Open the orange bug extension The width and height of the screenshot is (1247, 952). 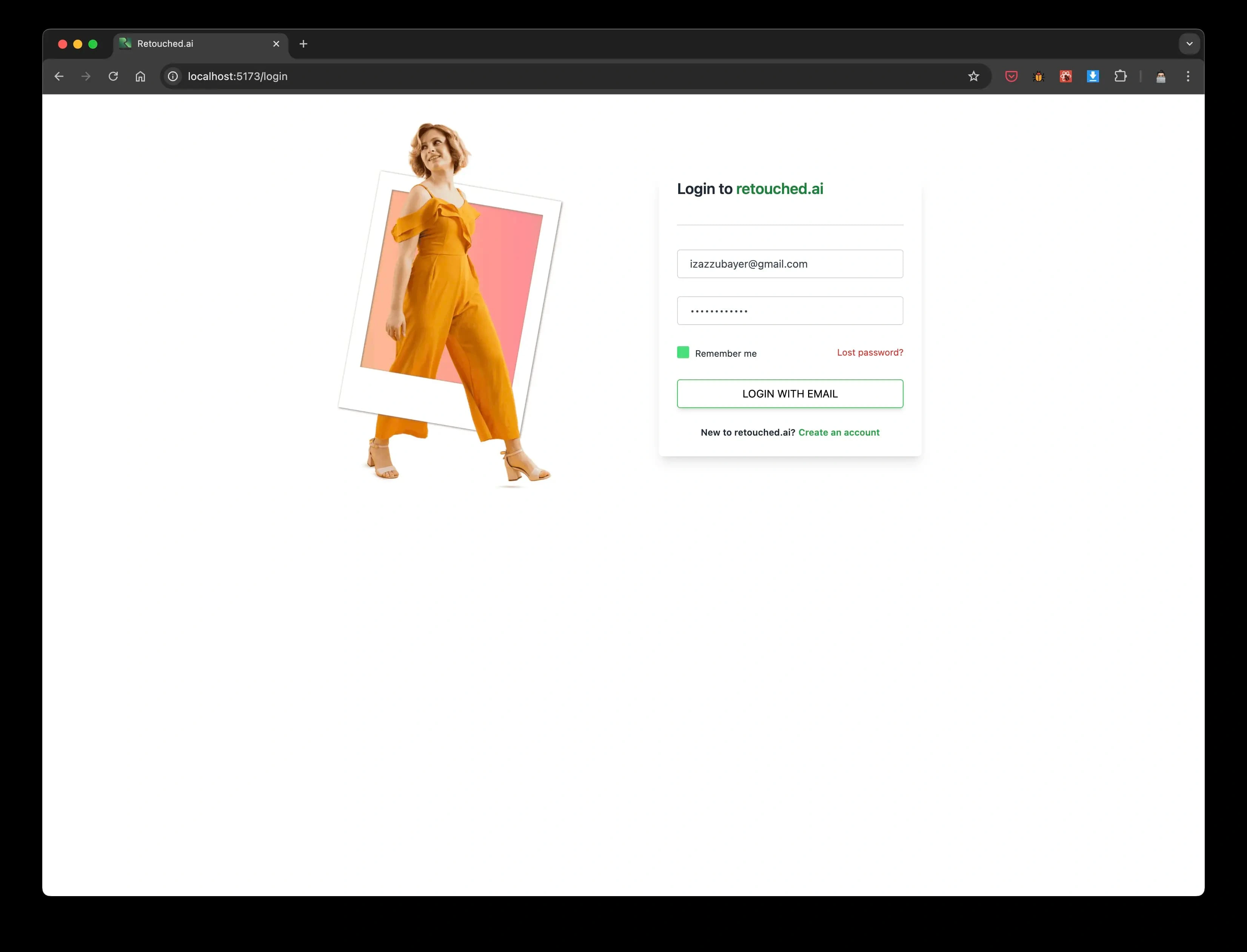tap(1039, 77)
